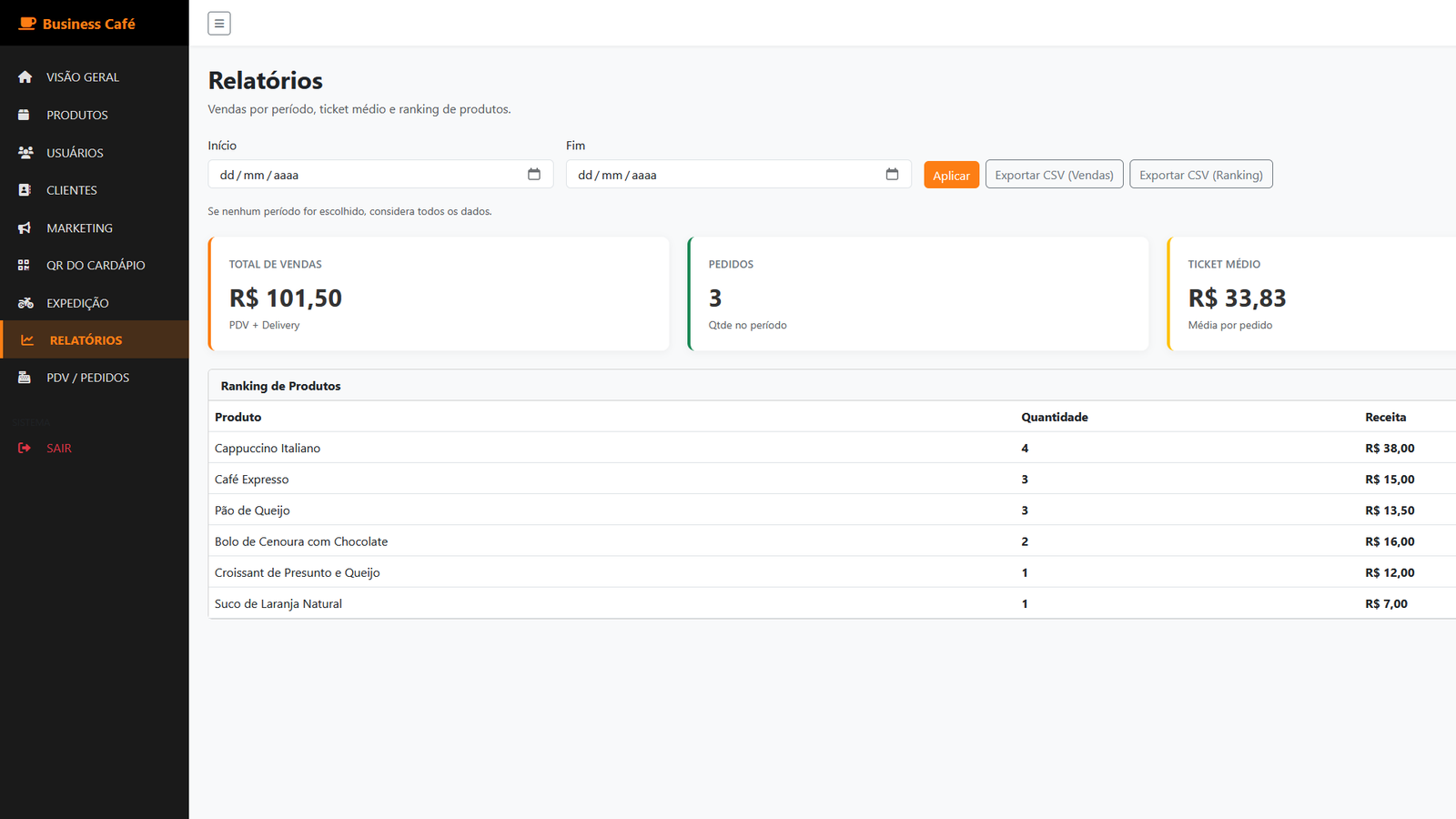Viewport: 1456px width, 819px height.
Task: Switch to the RELATÓRIOS section
Action: click(86, 339)
